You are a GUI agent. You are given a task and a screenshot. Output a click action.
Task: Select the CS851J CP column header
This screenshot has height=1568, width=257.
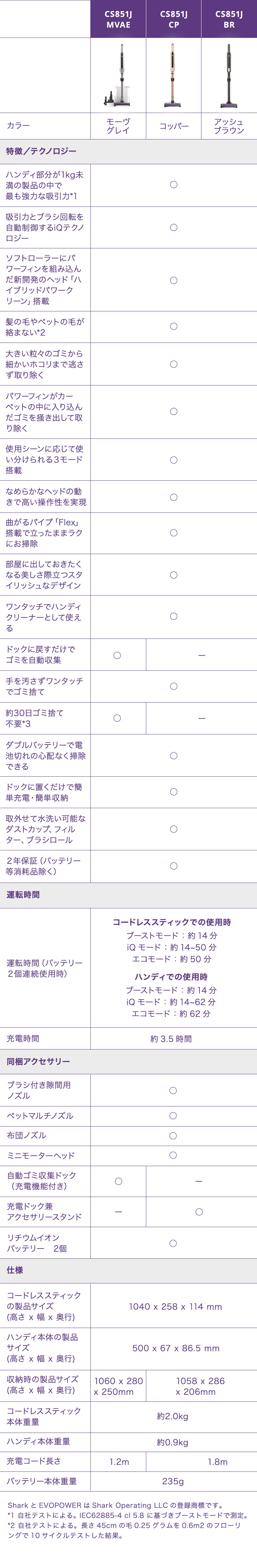[173, 19]
